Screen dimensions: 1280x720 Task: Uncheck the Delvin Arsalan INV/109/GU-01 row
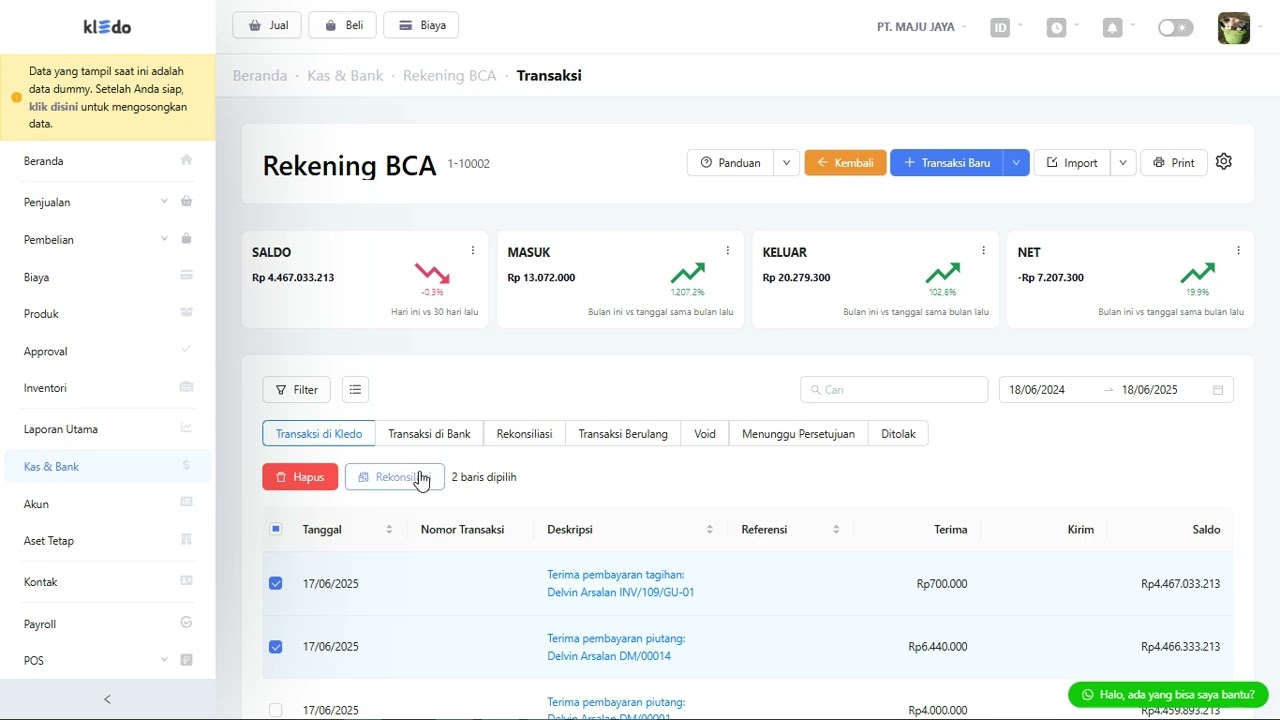(276, 583)
